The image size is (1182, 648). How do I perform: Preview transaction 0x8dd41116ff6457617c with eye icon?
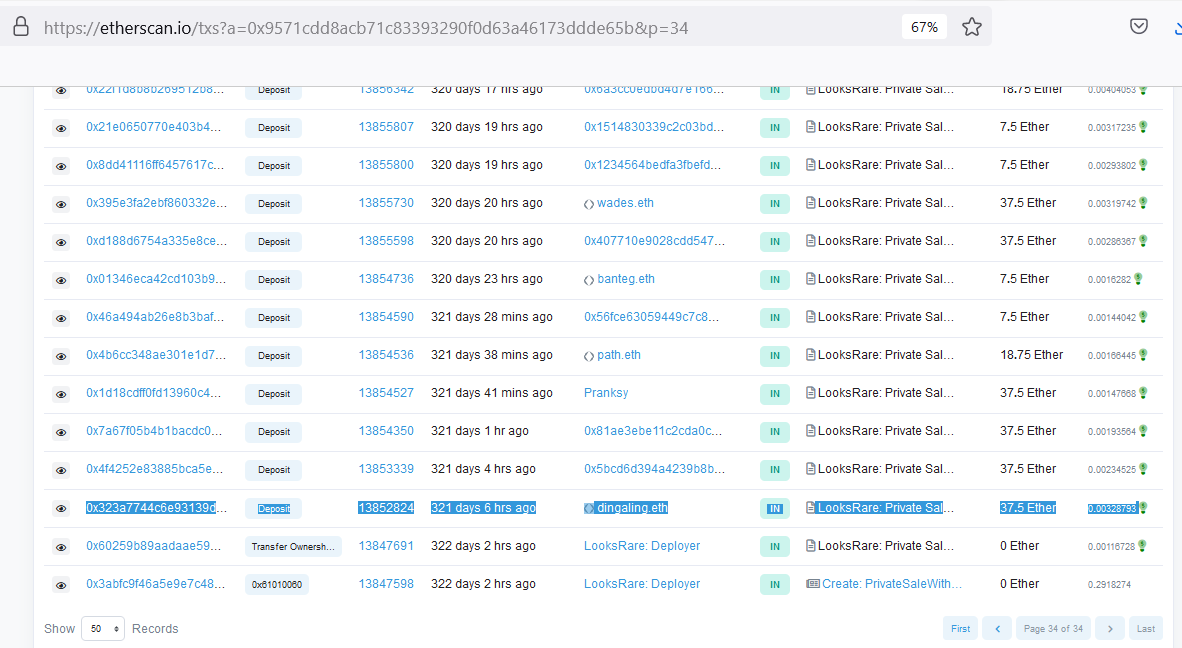tap(61, 166)
